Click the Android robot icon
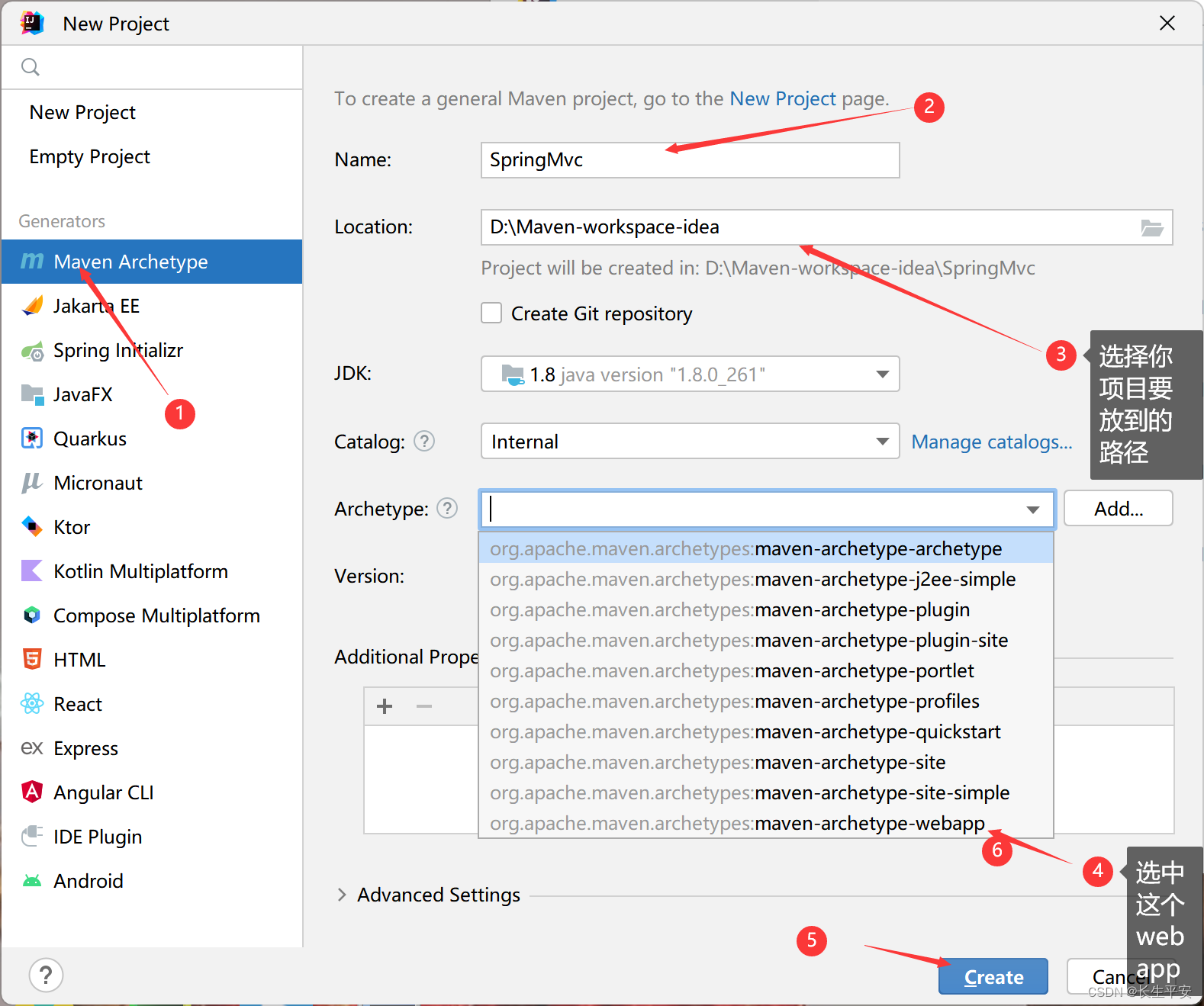Image resolution: width=1204 pixels, height=1006 pixels. [32, 881]
